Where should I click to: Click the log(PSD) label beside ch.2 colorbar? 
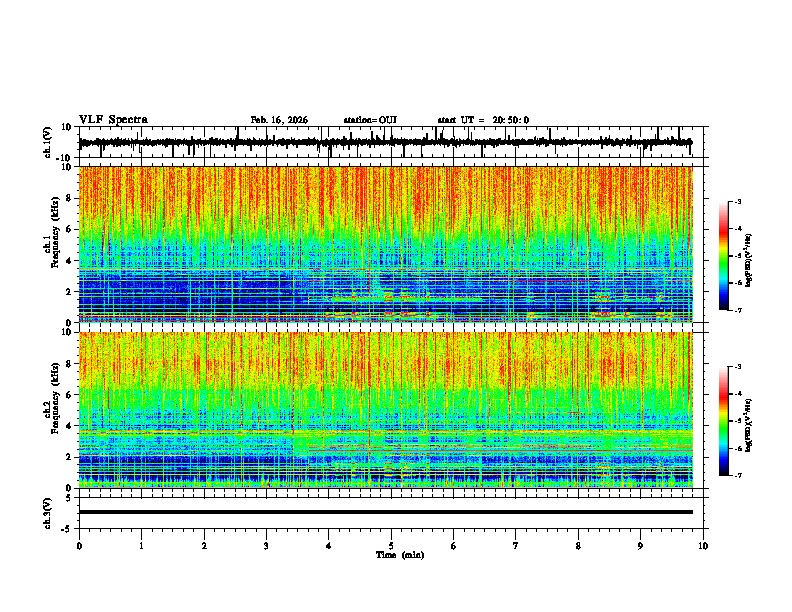point(749,424)
